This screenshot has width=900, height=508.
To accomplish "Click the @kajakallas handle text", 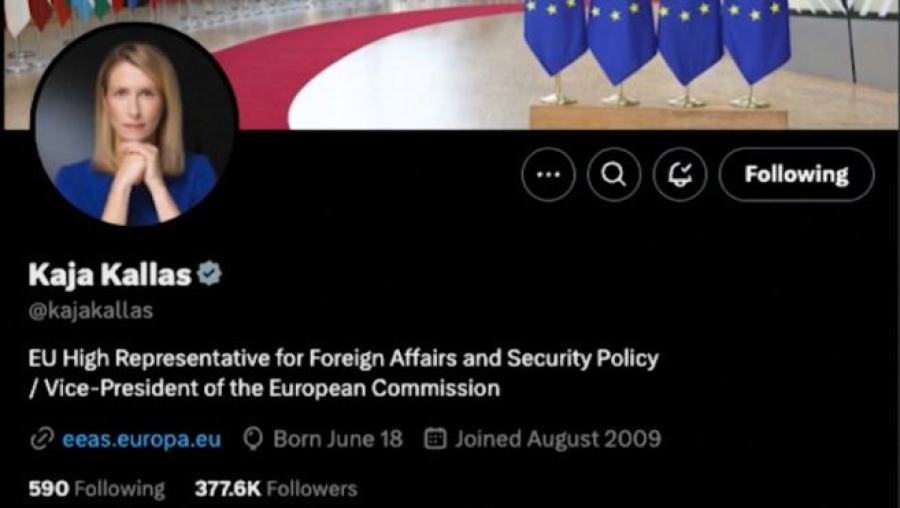I will 91,311.
